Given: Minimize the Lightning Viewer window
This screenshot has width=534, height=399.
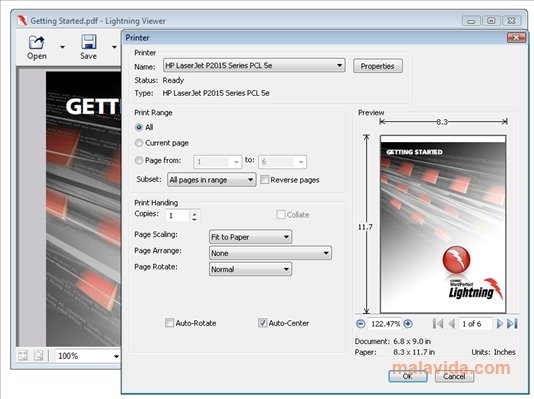Looking at the screenshot, I should (471, 21).
